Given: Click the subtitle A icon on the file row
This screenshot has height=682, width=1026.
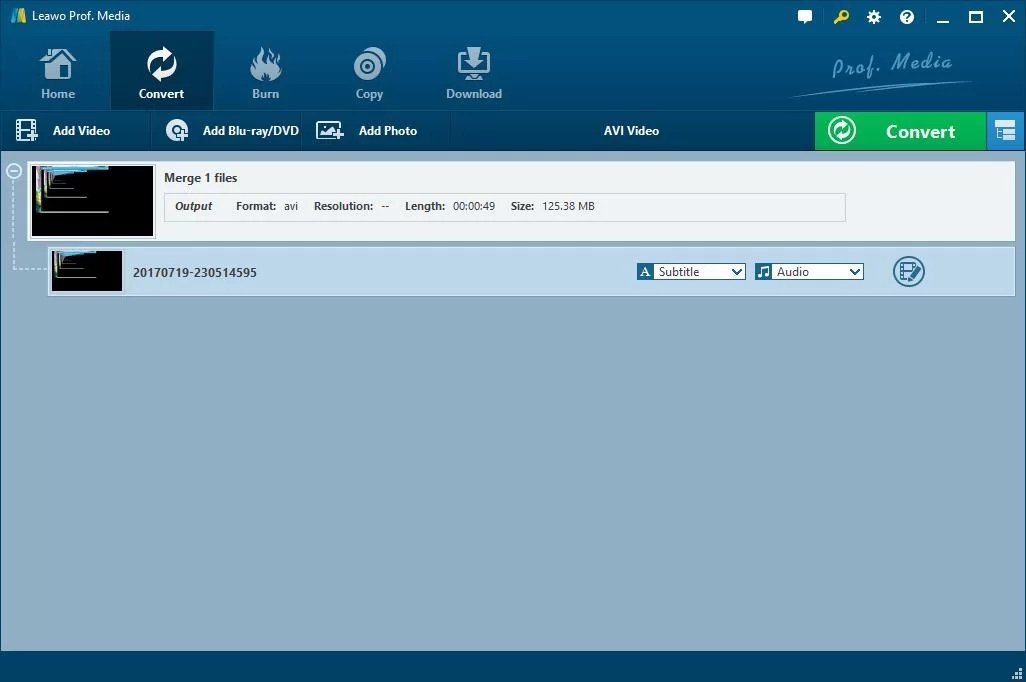Looking at the screenshot, I should click(x=645, y=271).
